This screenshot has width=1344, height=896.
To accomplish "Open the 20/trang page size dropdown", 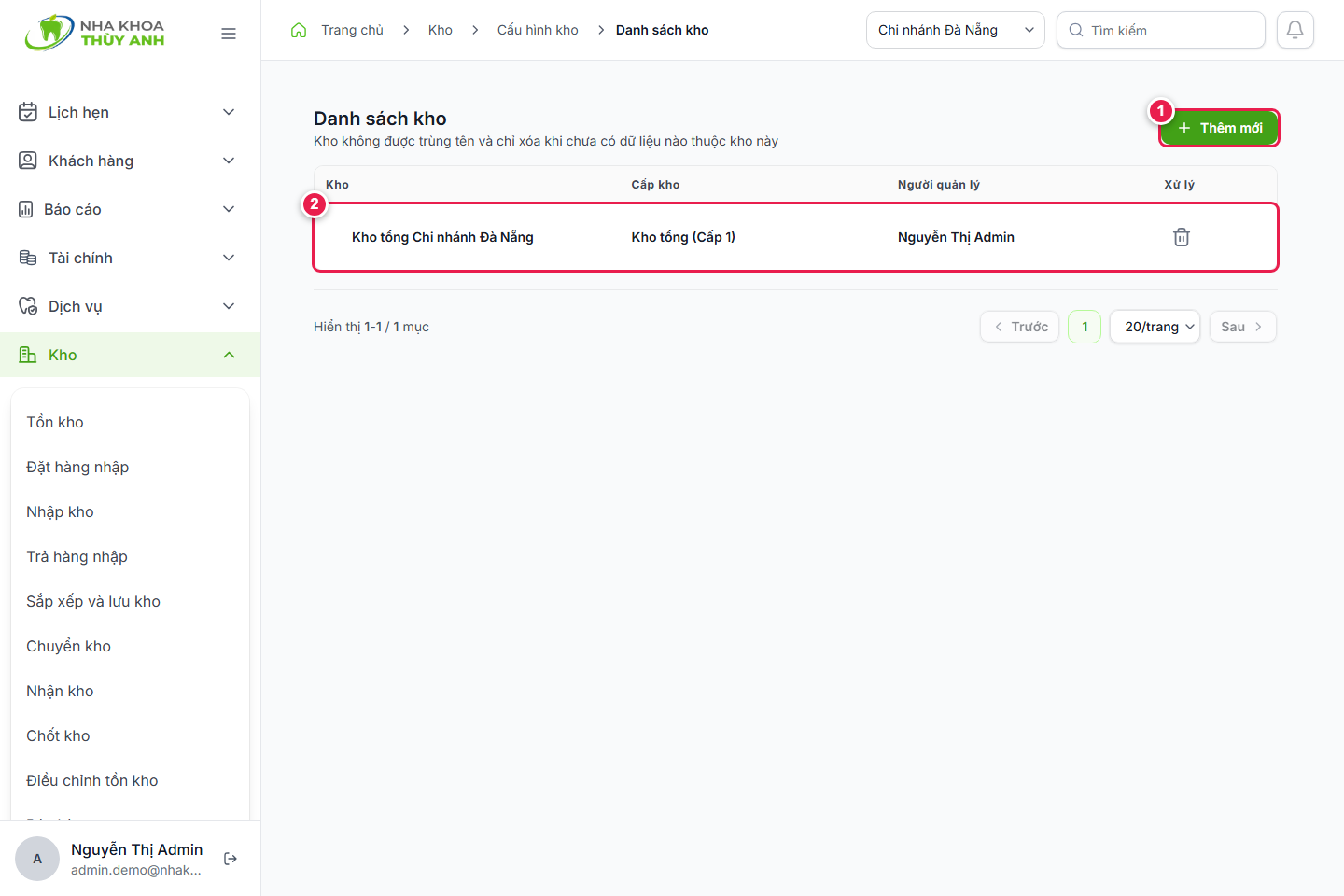I will [1155, 327].
